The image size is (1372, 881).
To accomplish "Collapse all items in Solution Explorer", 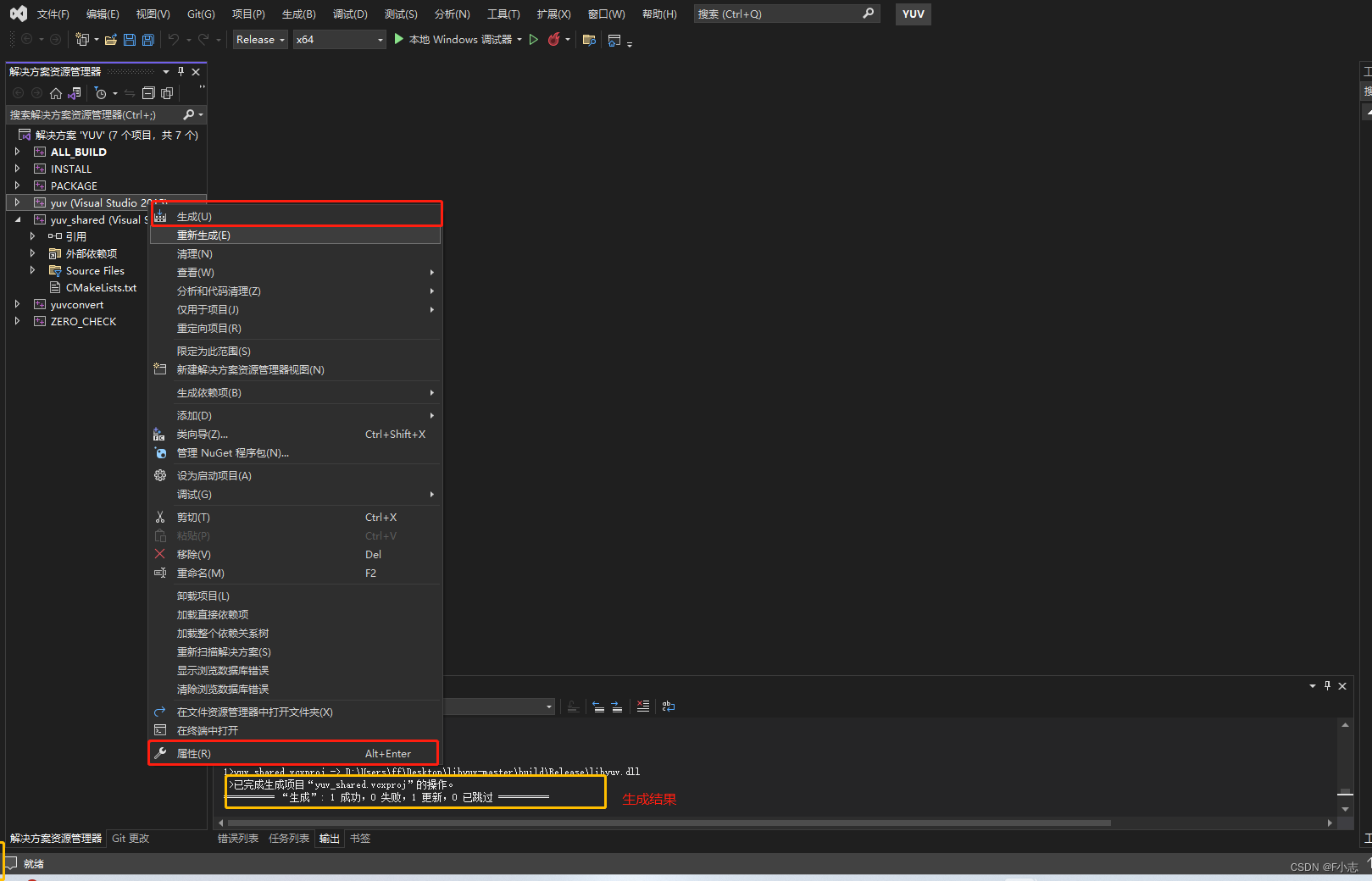I will [148, 93].
